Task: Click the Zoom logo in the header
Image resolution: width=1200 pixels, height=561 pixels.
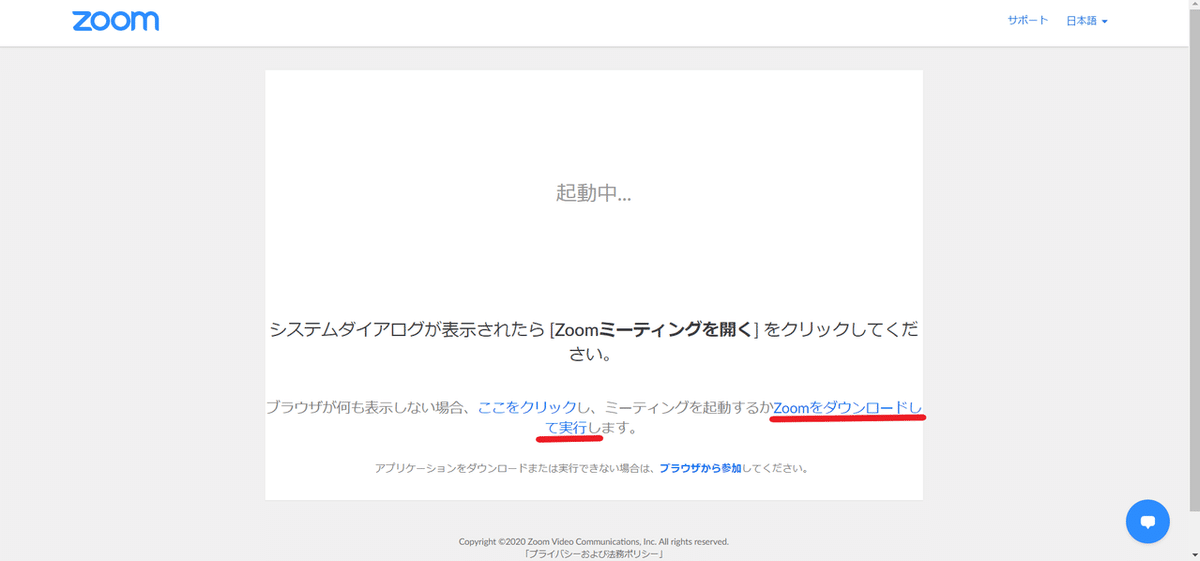Action: (x=115, y=21)
